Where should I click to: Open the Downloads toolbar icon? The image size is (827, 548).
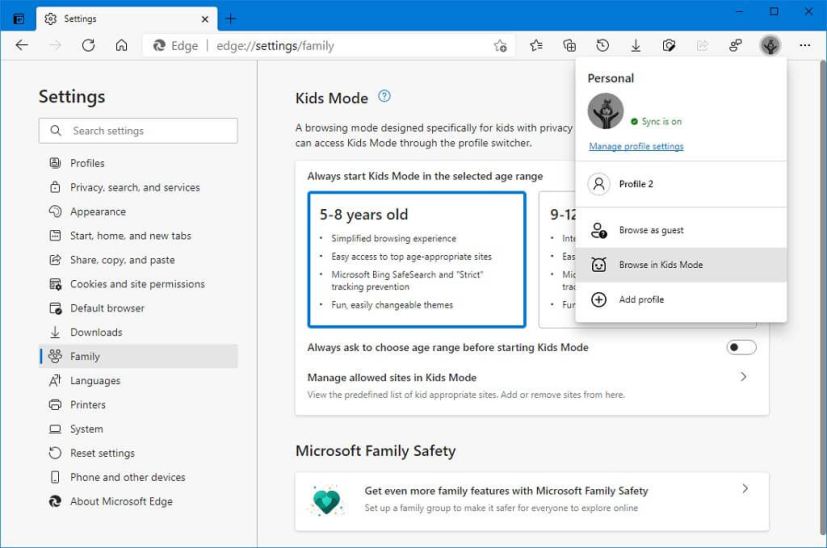636,46
